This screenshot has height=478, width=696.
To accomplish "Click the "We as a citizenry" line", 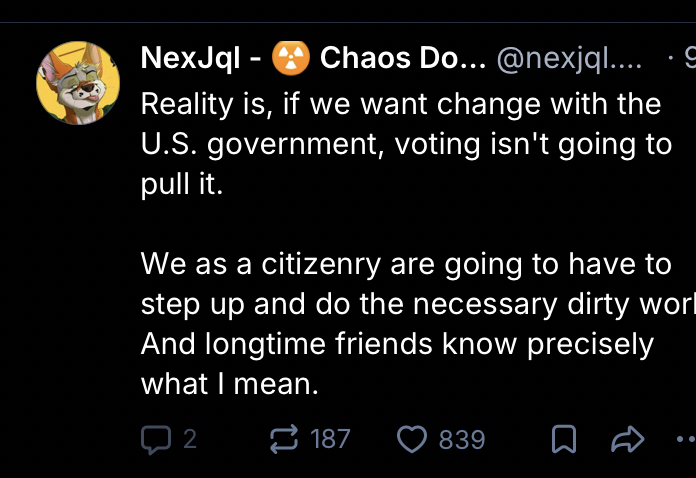I will tap(405, 264).
